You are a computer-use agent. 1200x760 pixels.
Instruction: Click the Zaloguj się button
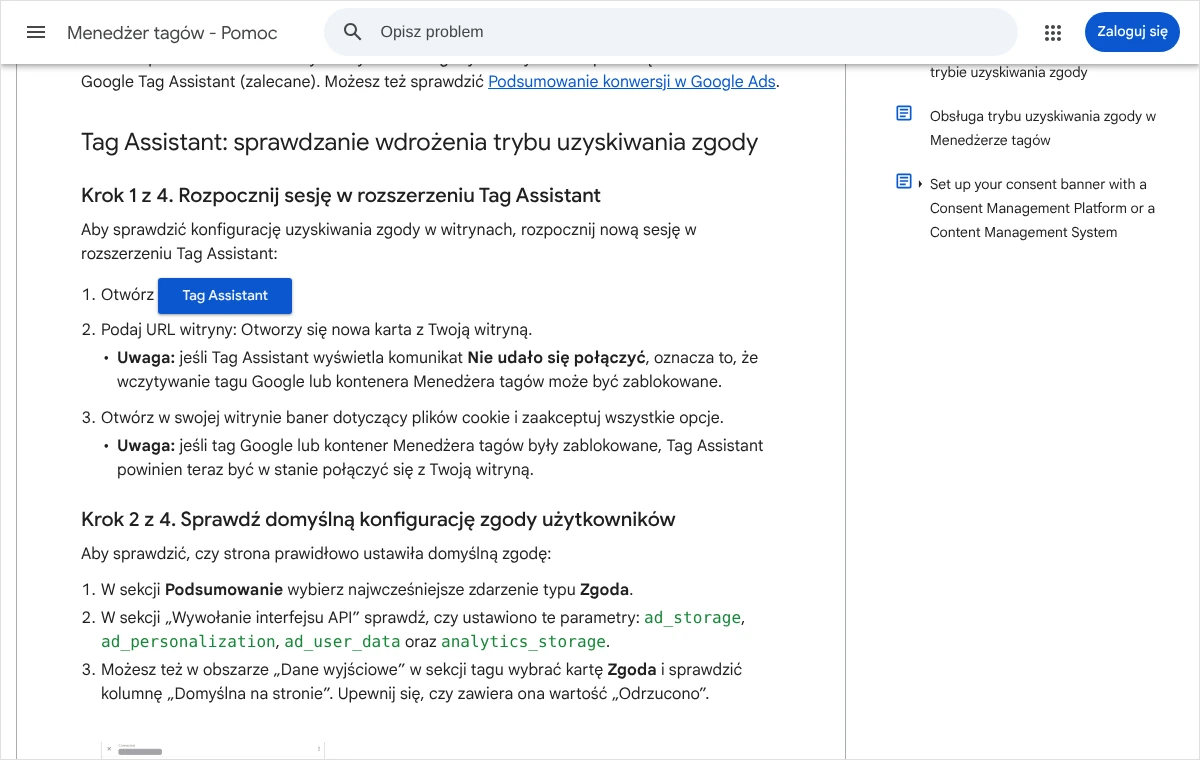1132,32
